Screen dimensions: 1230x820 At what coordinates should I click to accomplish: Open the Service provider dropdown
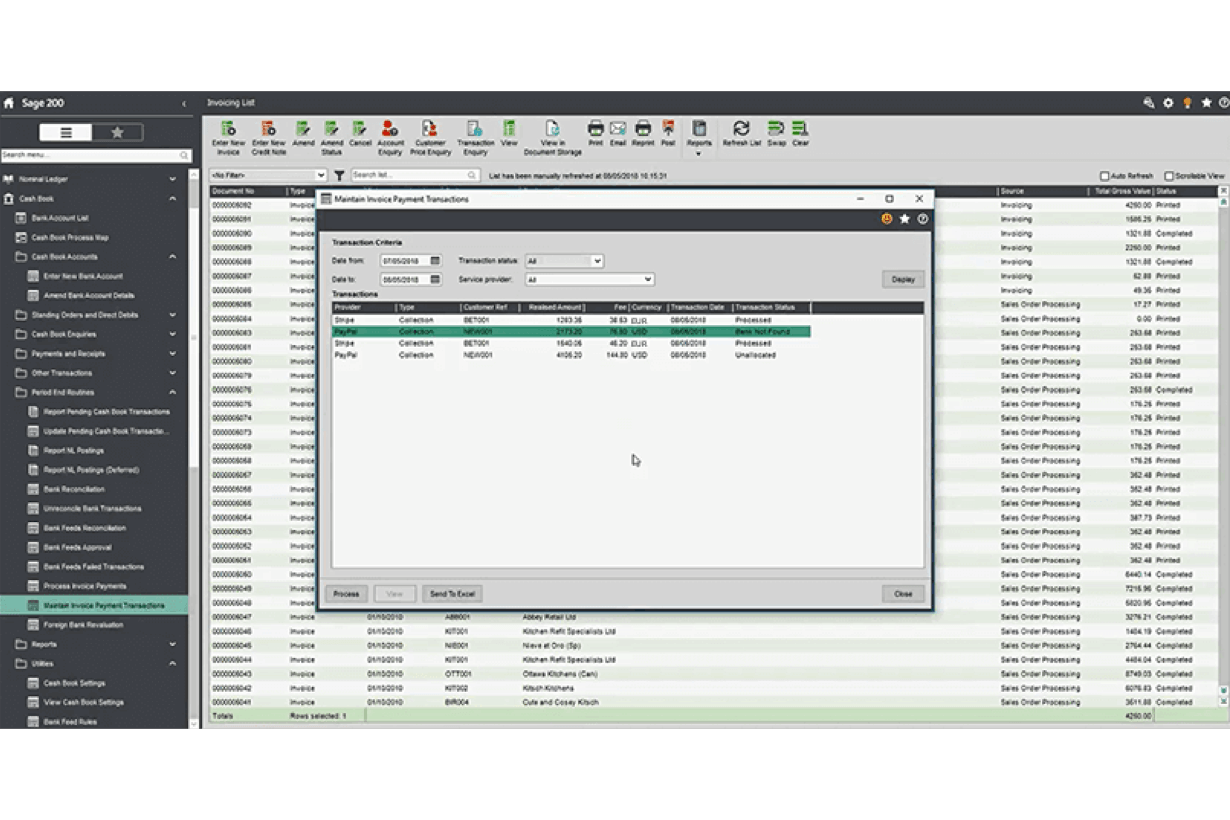[x=646, y=279]
